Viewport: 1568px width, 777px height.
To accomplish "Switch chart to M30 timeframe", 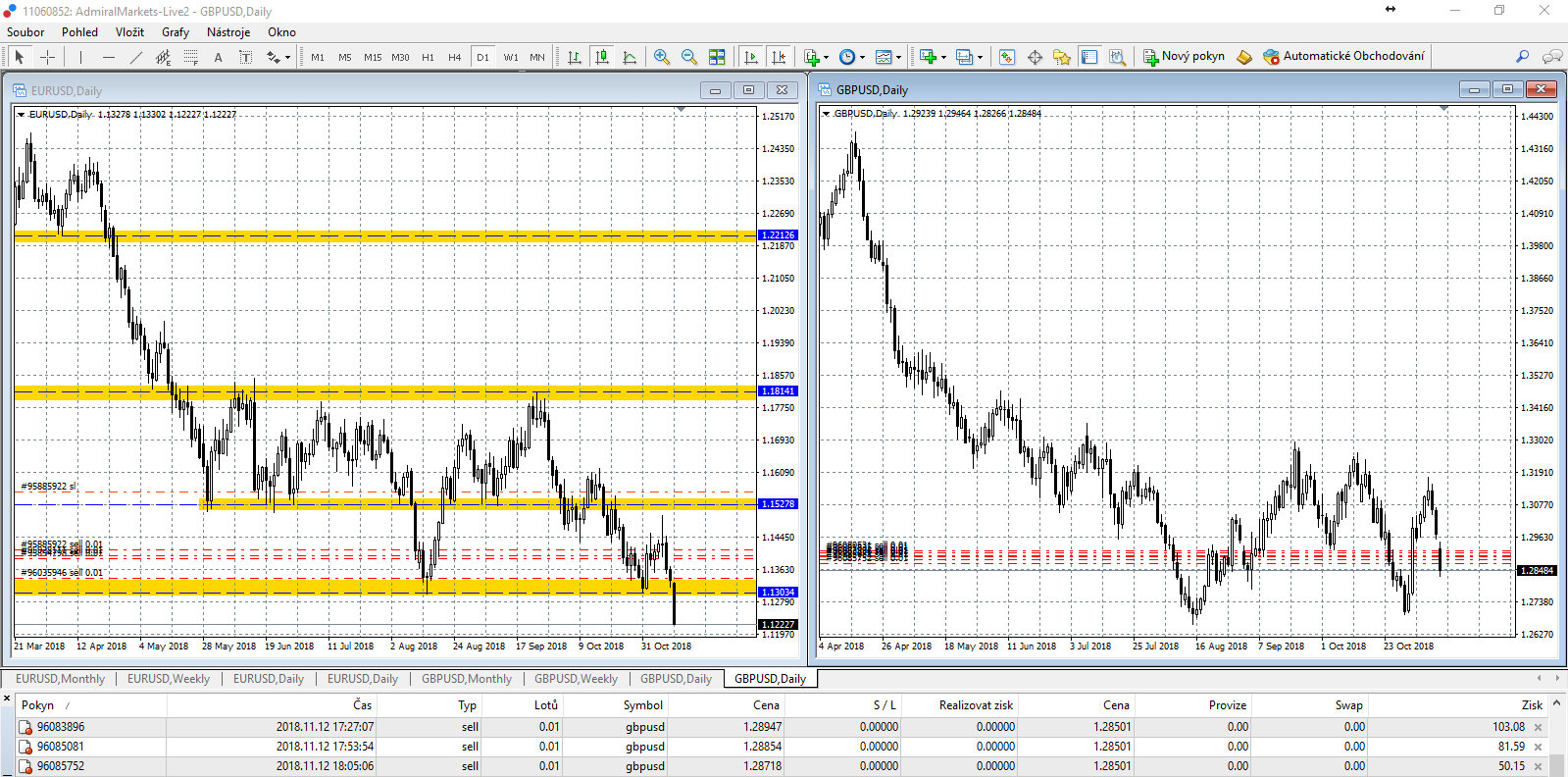I will click(400, 57).
